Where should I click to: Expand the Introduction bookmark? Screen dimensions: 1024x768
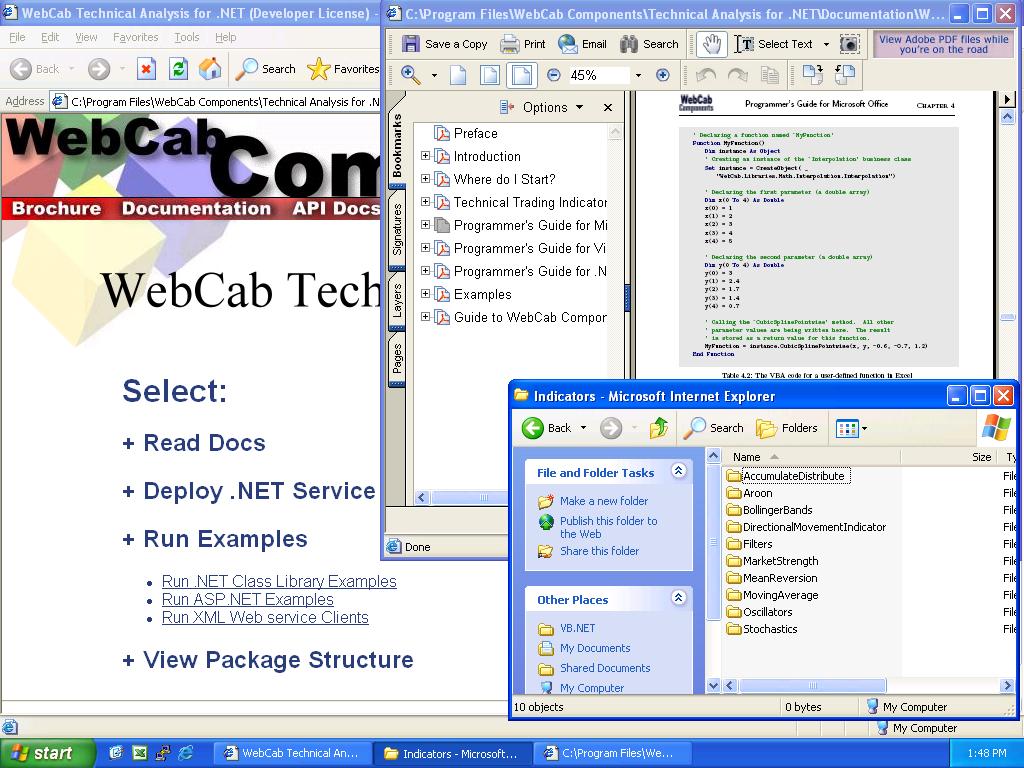425,156
